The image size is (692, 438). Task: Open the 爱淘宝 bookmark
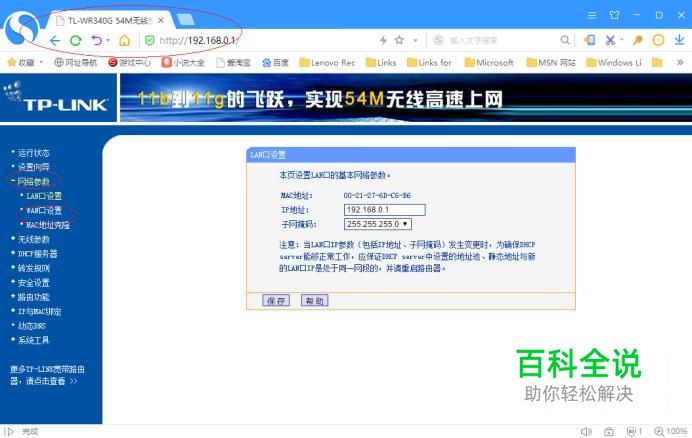click(233, 63)
